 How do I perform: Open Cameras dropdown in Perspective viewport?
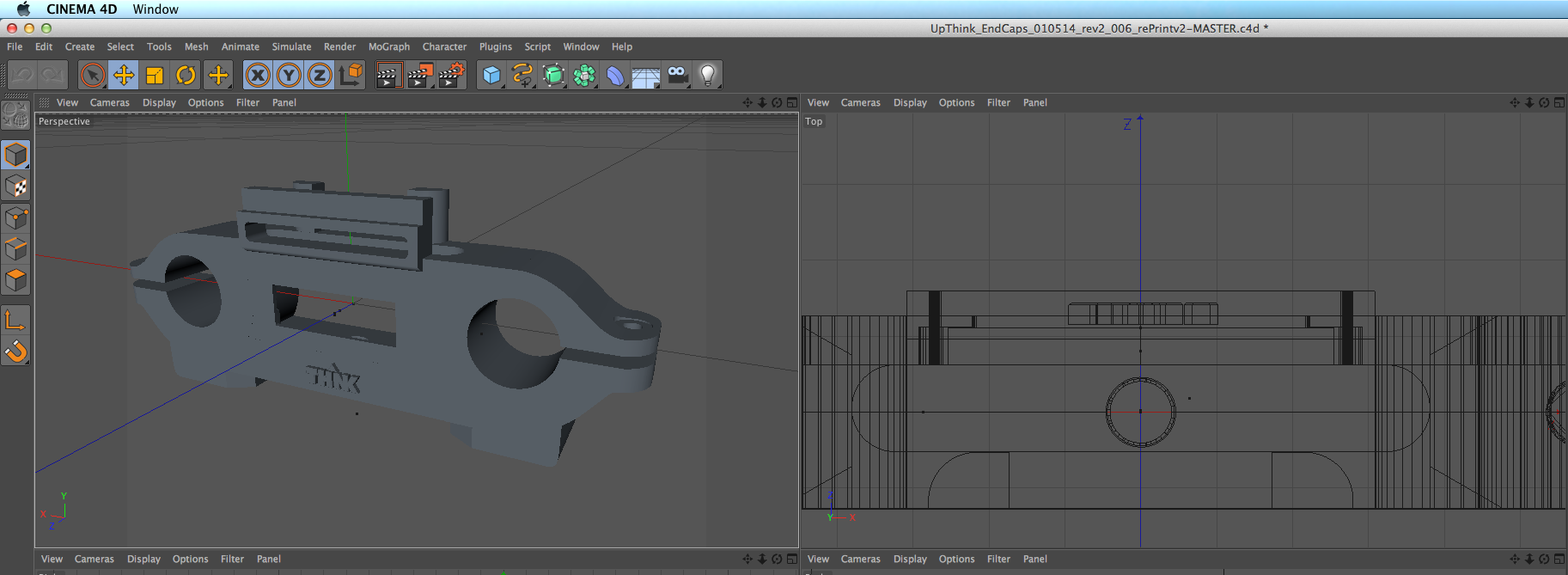(110, 102)
